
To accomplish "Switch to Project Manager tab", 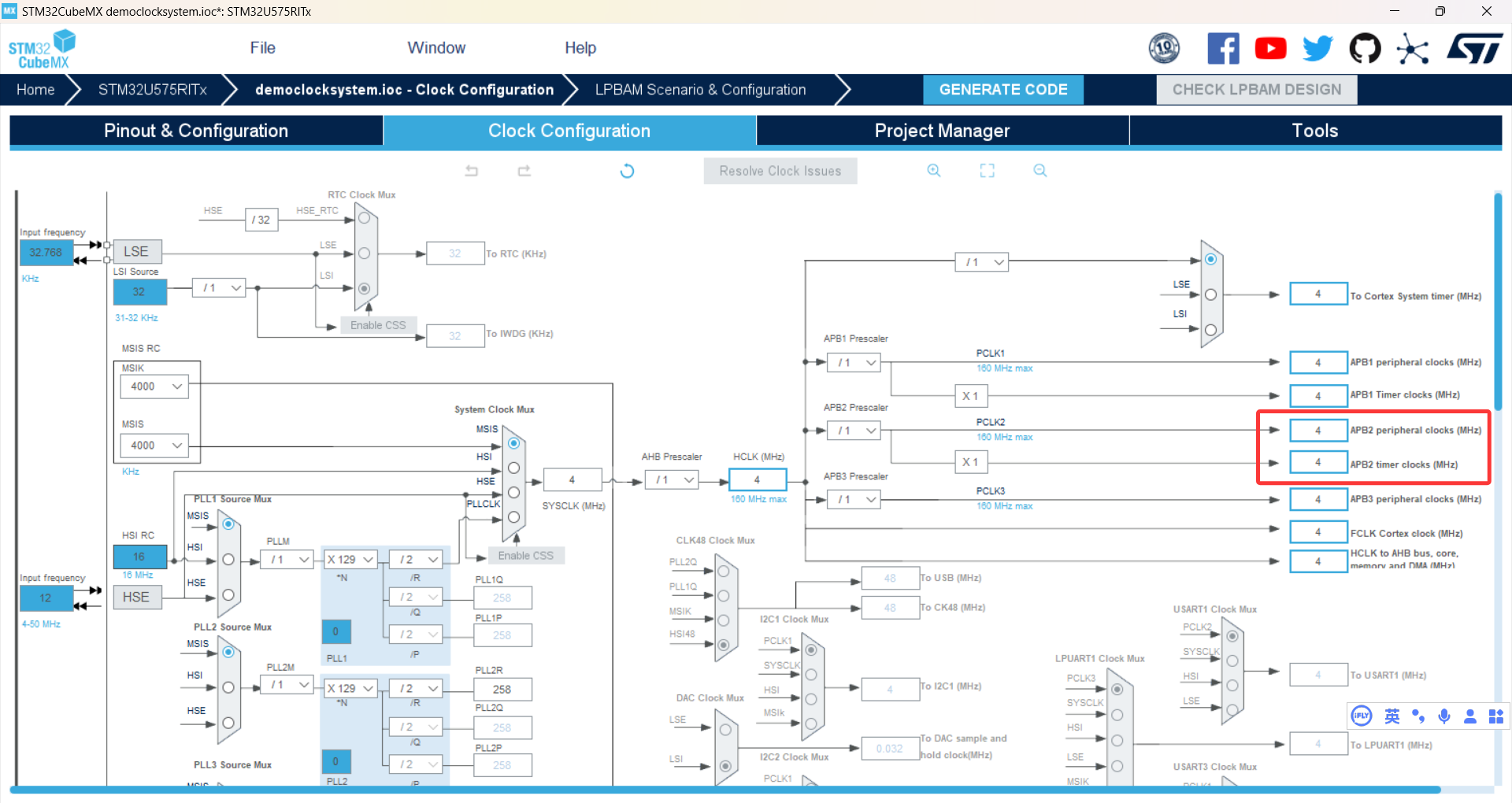I will [x=942, y=131].
